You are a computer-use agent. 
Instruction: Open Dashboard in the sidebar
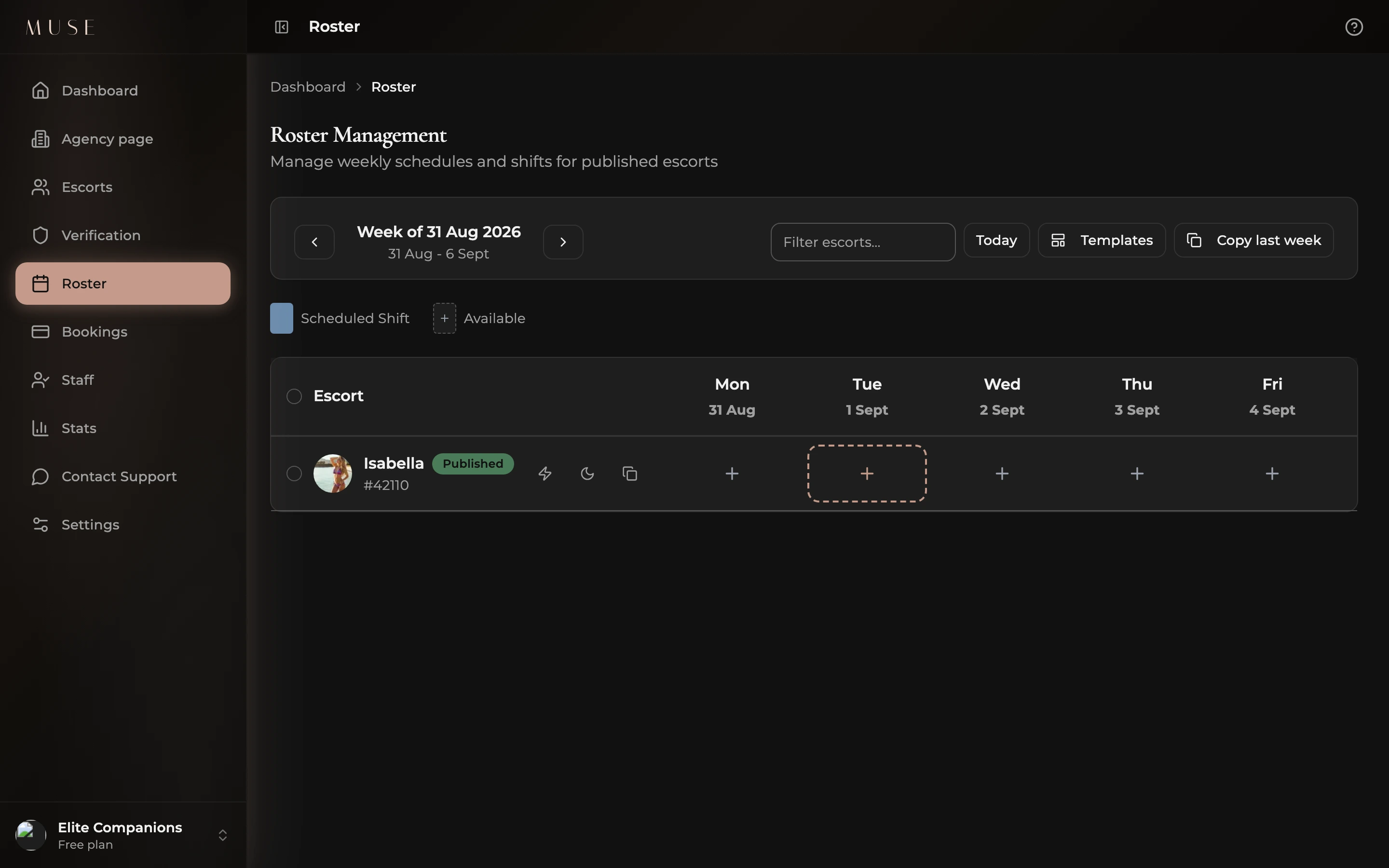click(123, 91)
